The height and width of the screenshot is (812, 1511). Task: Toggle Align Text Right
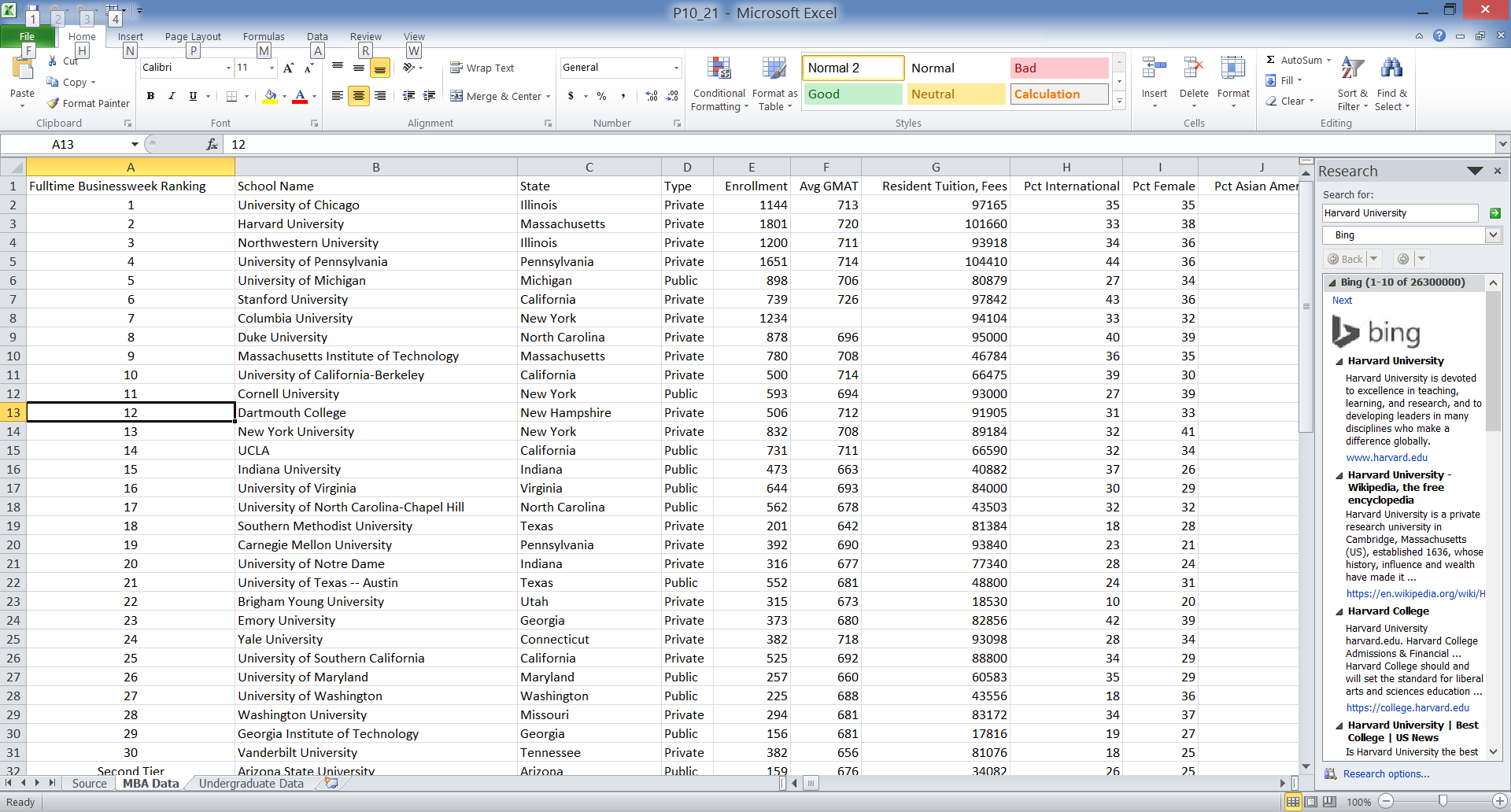pos(380,96)
